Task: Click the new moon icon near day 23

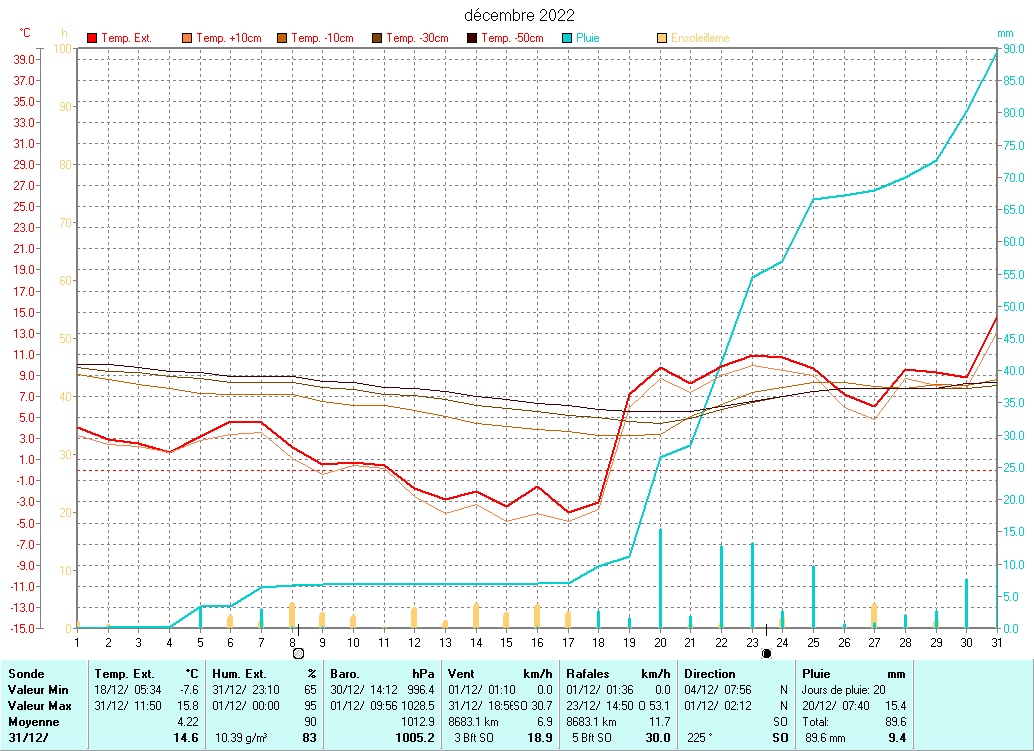Action: click(x=766, y=653)
